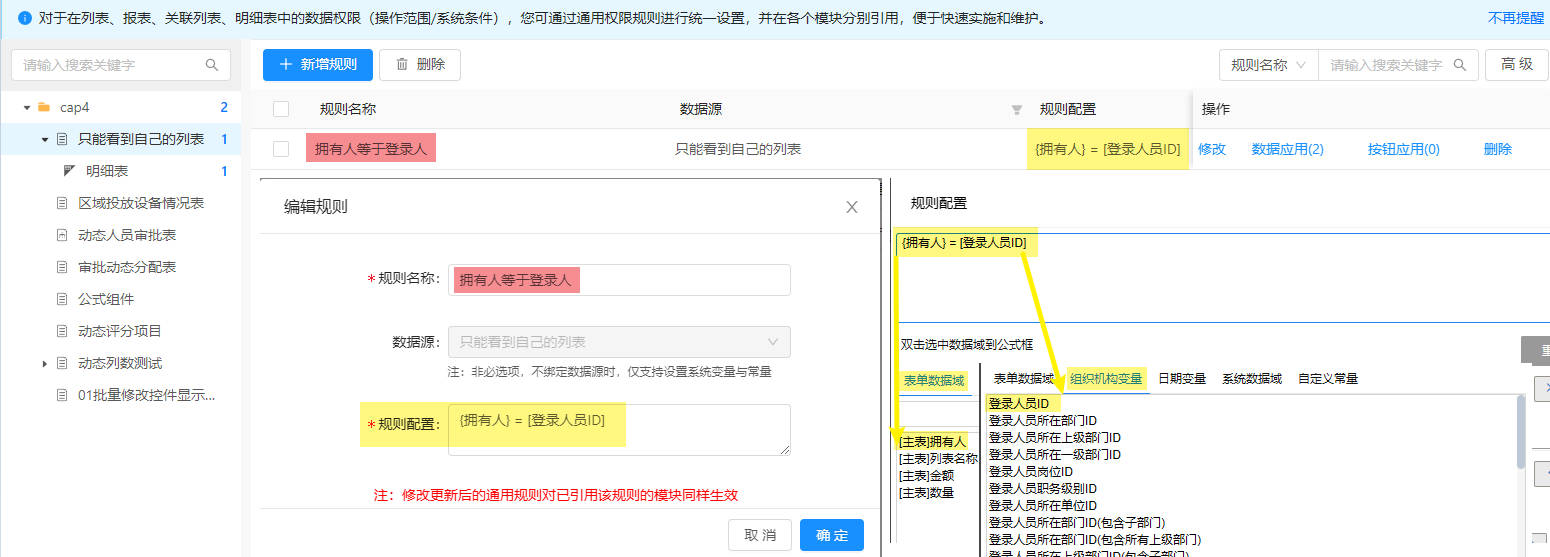Select the yellow-highlighted 表单数据域 label
1550x557 pixels.
[x=934, y=380]
